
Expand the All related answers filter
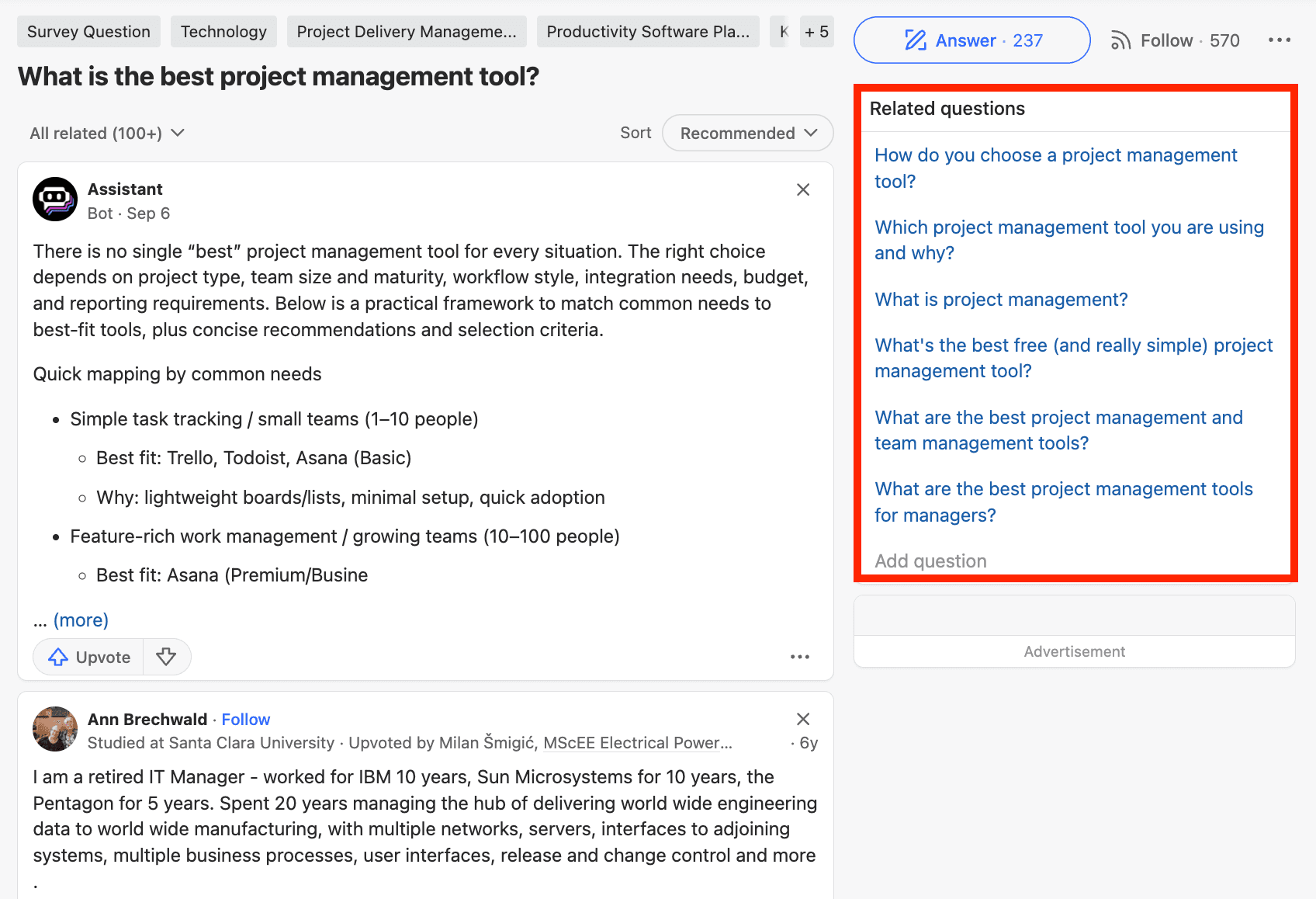pos(107,134)
